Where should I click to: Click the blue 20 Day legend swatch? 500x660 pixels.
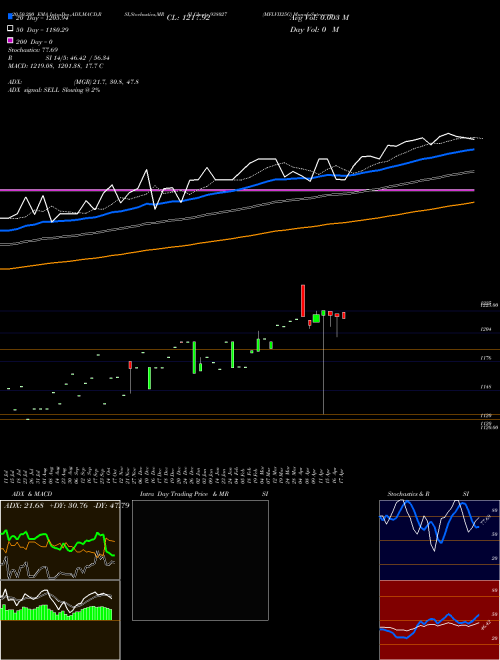click(x=10, y=17)
